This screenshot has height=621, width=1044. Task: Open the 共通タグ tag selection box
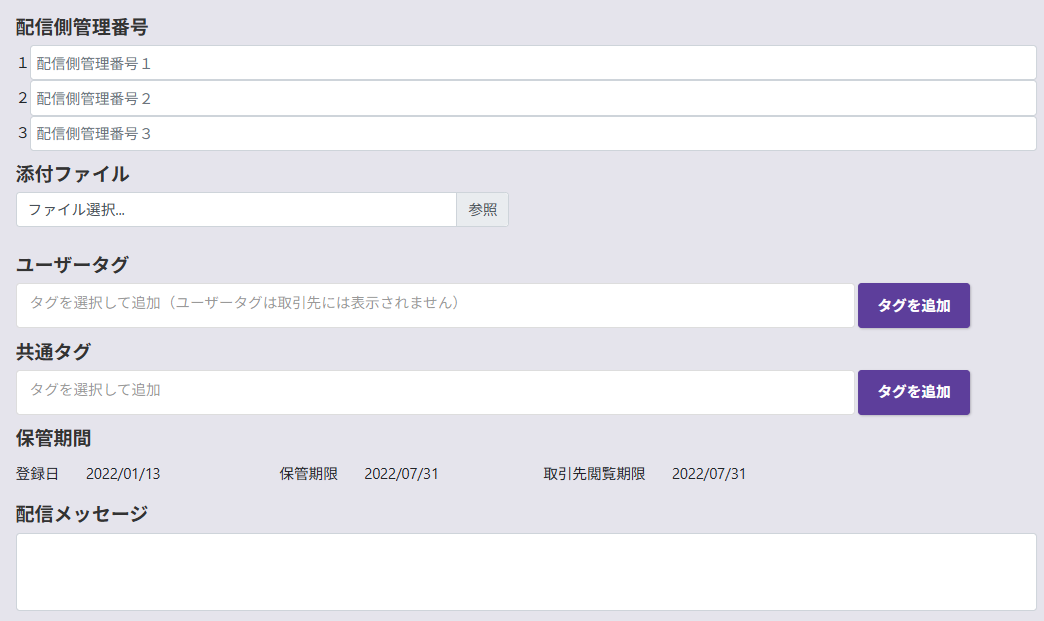point(435,392)
